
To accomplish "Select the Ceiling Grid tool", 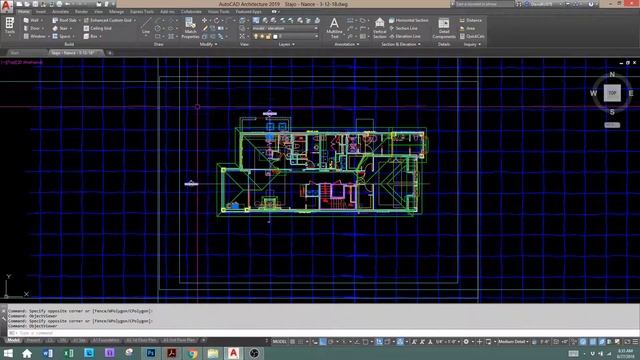I will (x=98, y=28).
